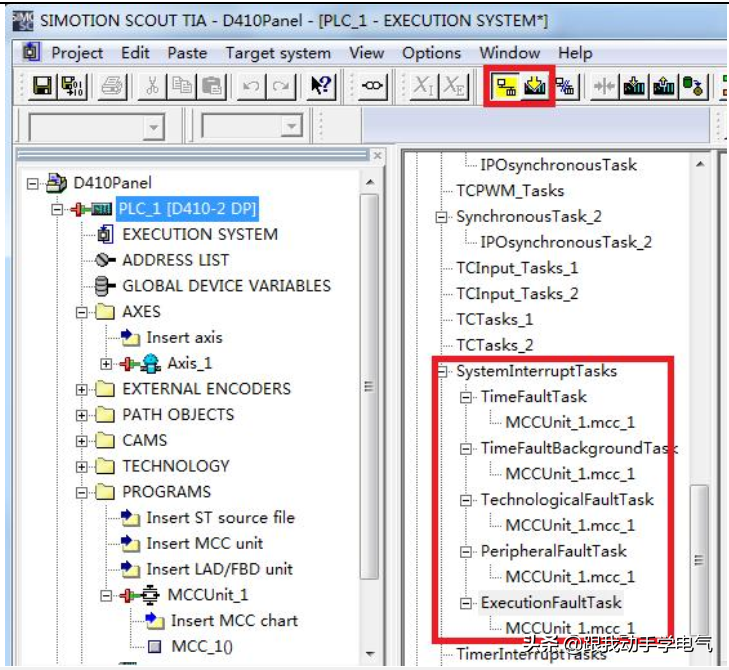Open the first toolbar combo box dropdown
Image resolution: width=729 pixels, height=670 pixels.
pos(153,127)
